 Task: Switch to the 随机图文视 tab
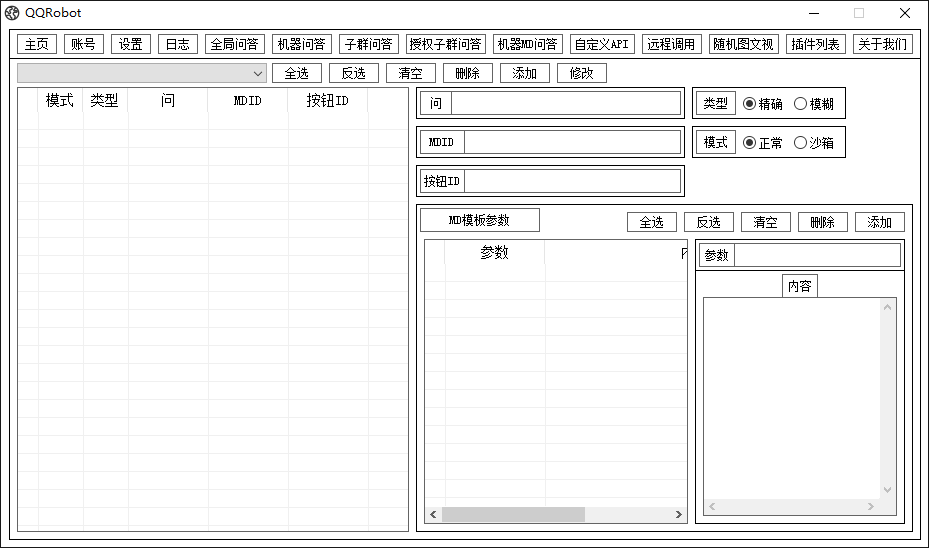(x=743, y=44)
